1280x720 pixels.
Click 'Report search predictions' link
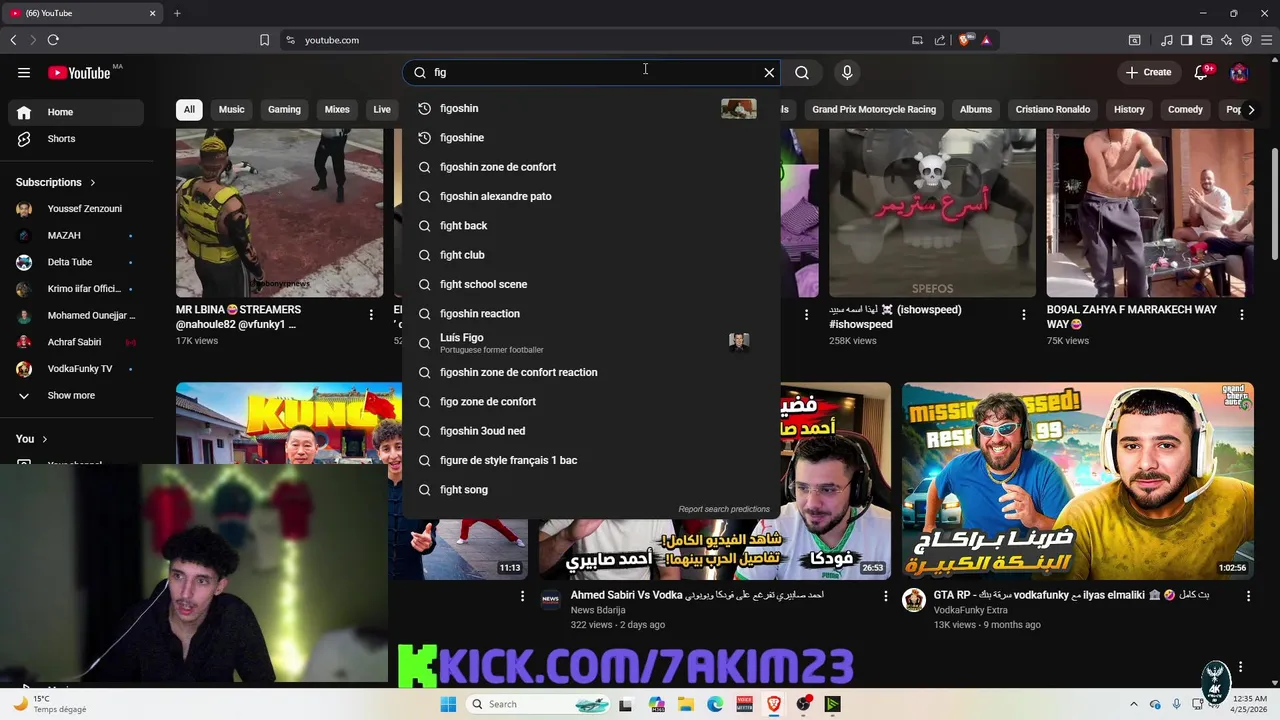[x=724, y=509]
